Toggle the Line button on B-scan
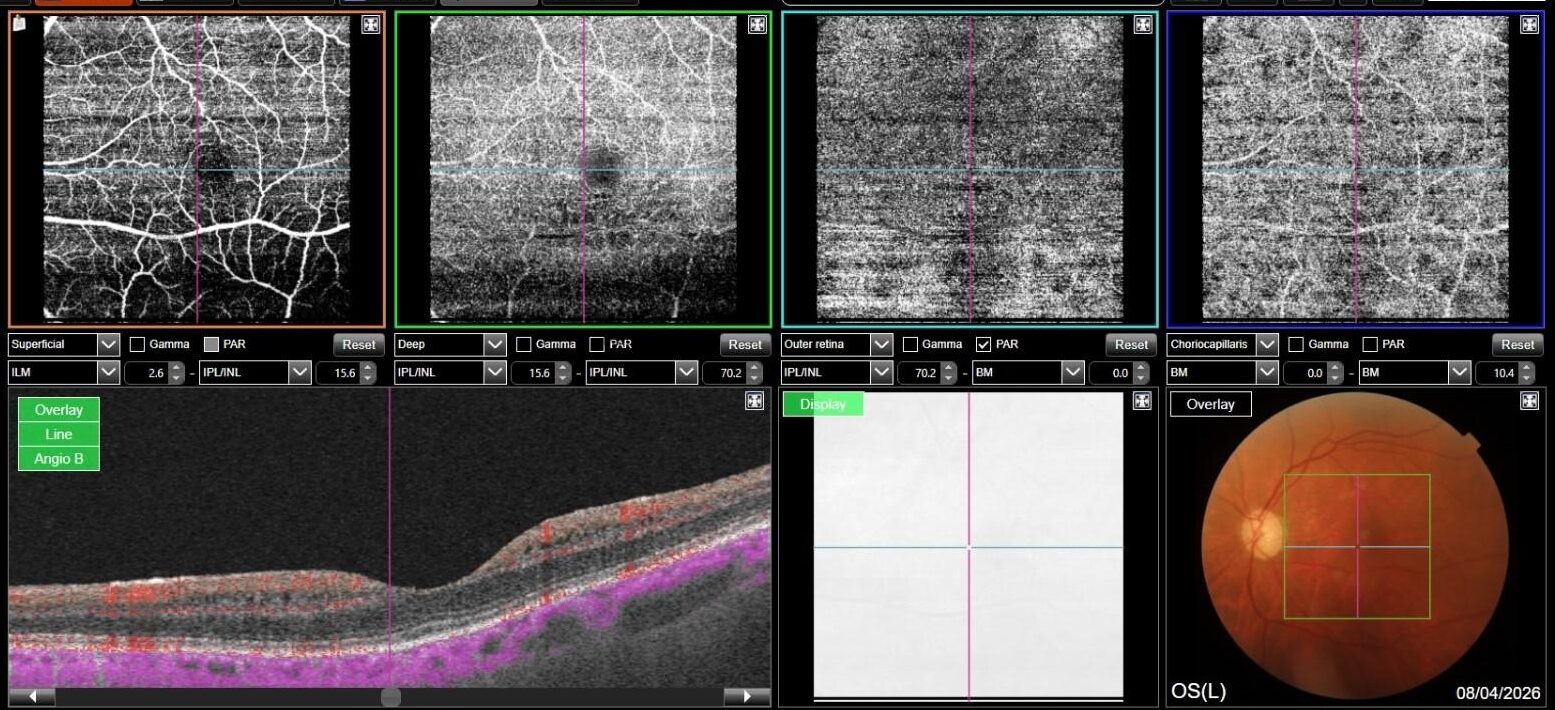 click(59, 435)
